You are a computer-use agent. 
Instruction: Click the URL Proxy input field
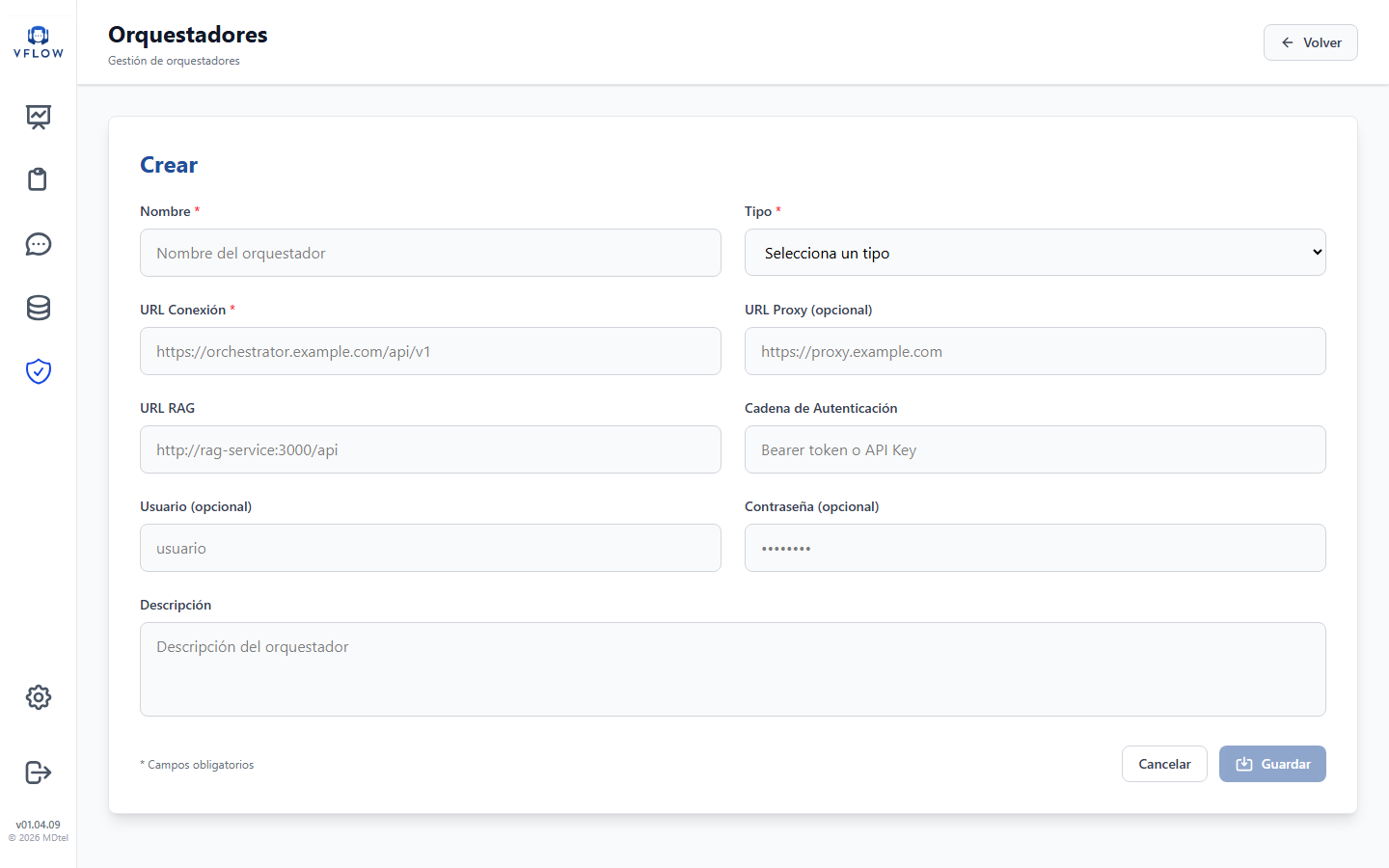click(x=1035, y=351)
